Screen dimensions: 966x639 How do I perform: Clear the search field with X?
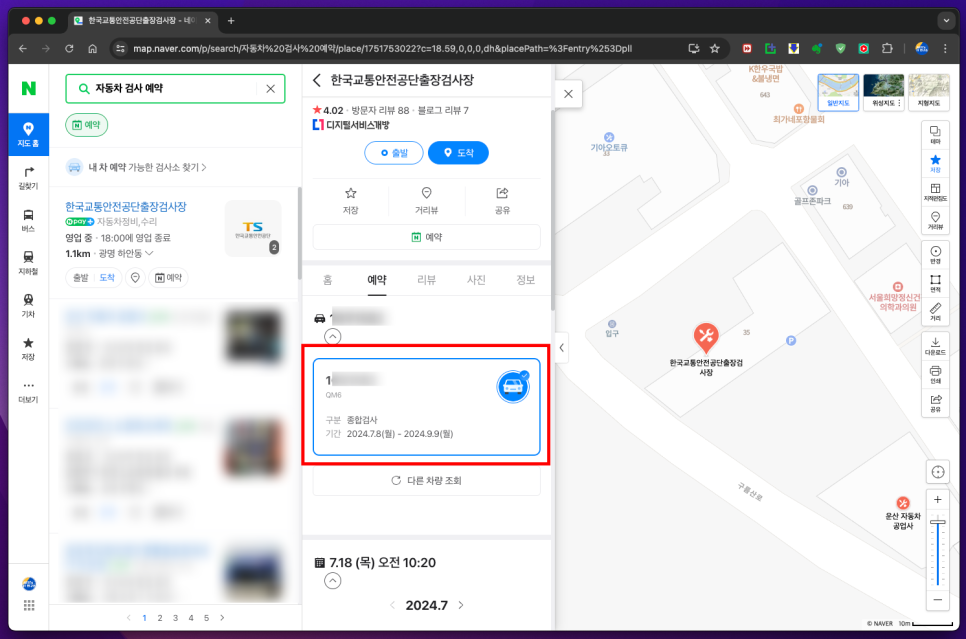(270, 89)
